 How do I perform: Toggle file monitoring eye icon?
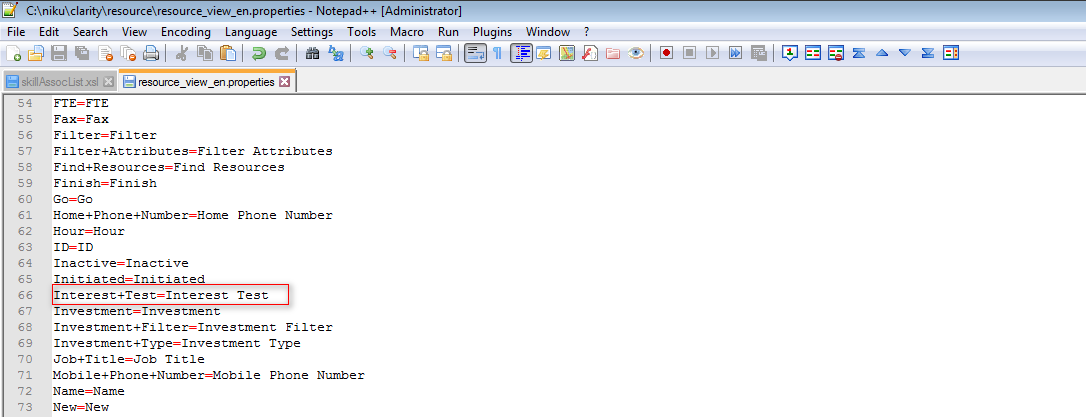[636, 53]
